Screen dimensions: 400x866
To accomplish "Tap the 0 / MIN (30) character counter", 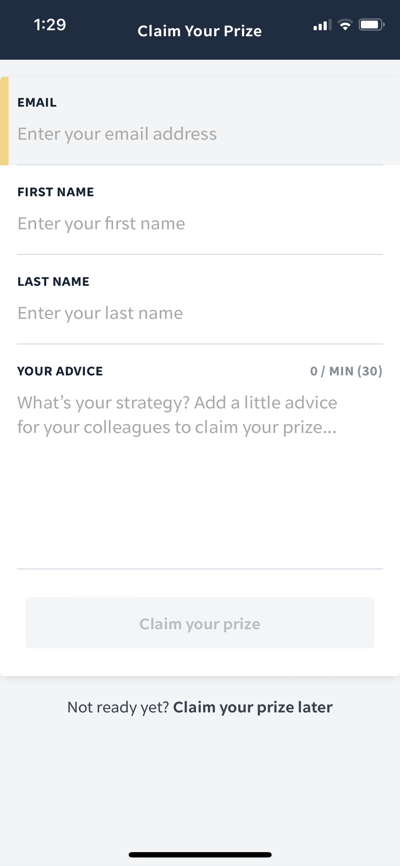I will [x=346, y=371].
